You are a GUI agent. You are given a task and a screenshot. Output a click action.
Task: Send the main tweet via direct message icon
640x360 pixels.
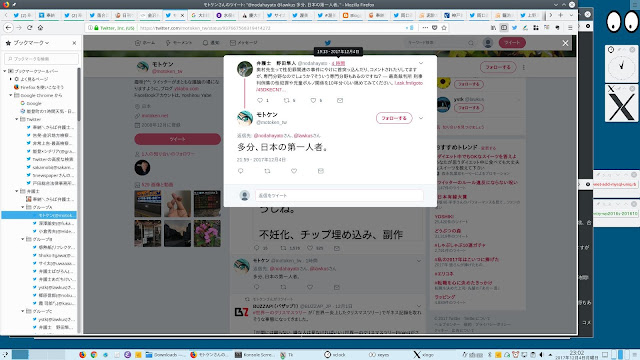[x=321, y=171]
